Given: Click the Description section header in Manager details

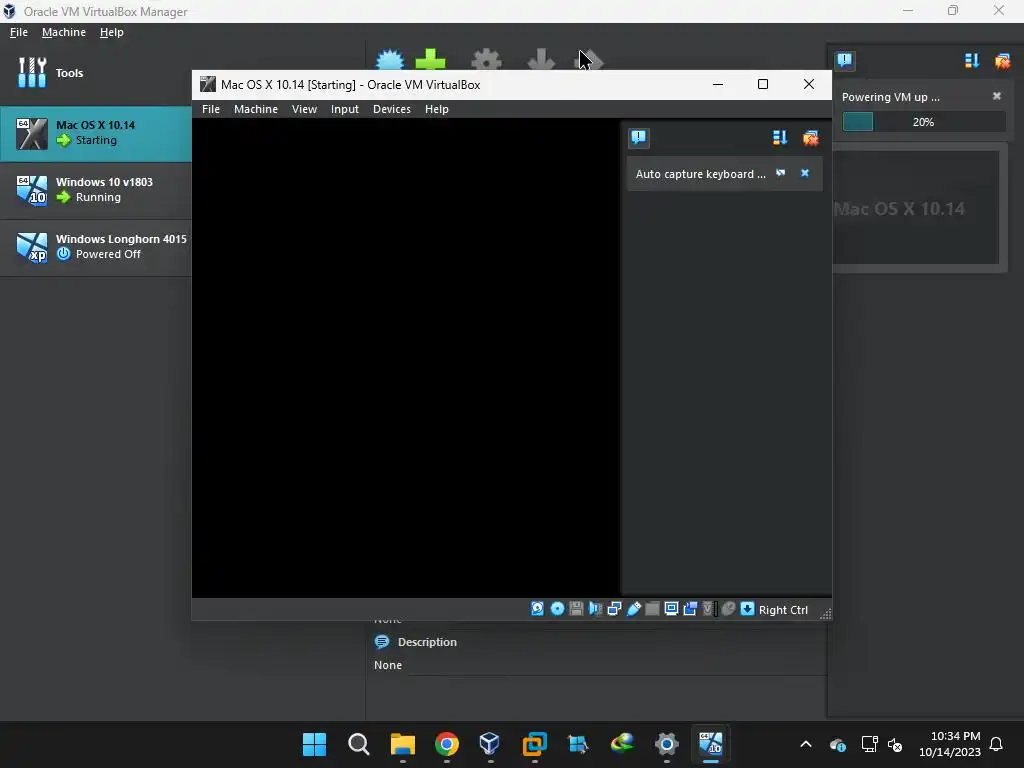Looking at the screenshot, I should click(x=427, y=642).
